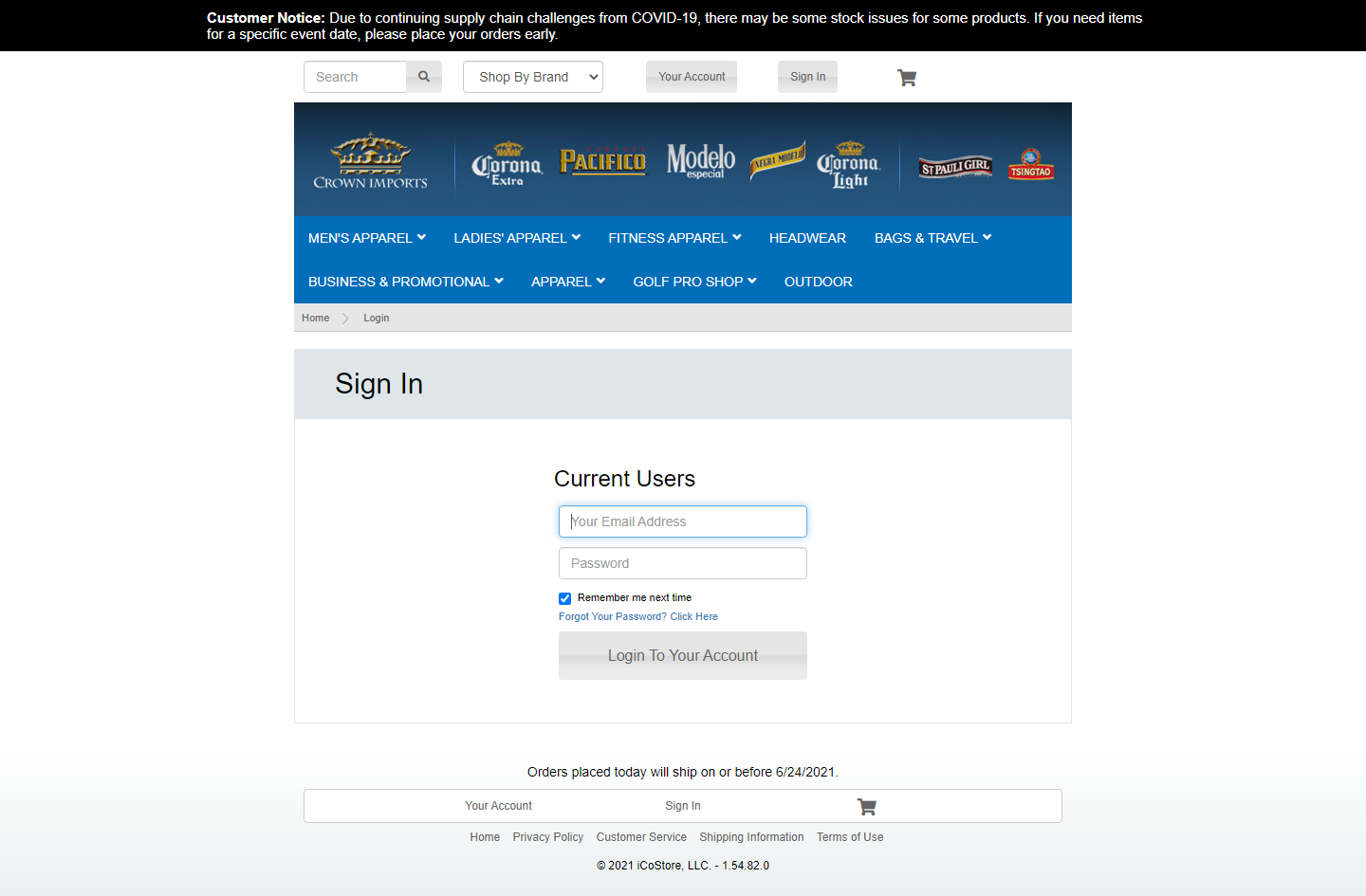Select the Pacifico brand logo
This screenshot has width=1366, height=896.
coord(602,161)
